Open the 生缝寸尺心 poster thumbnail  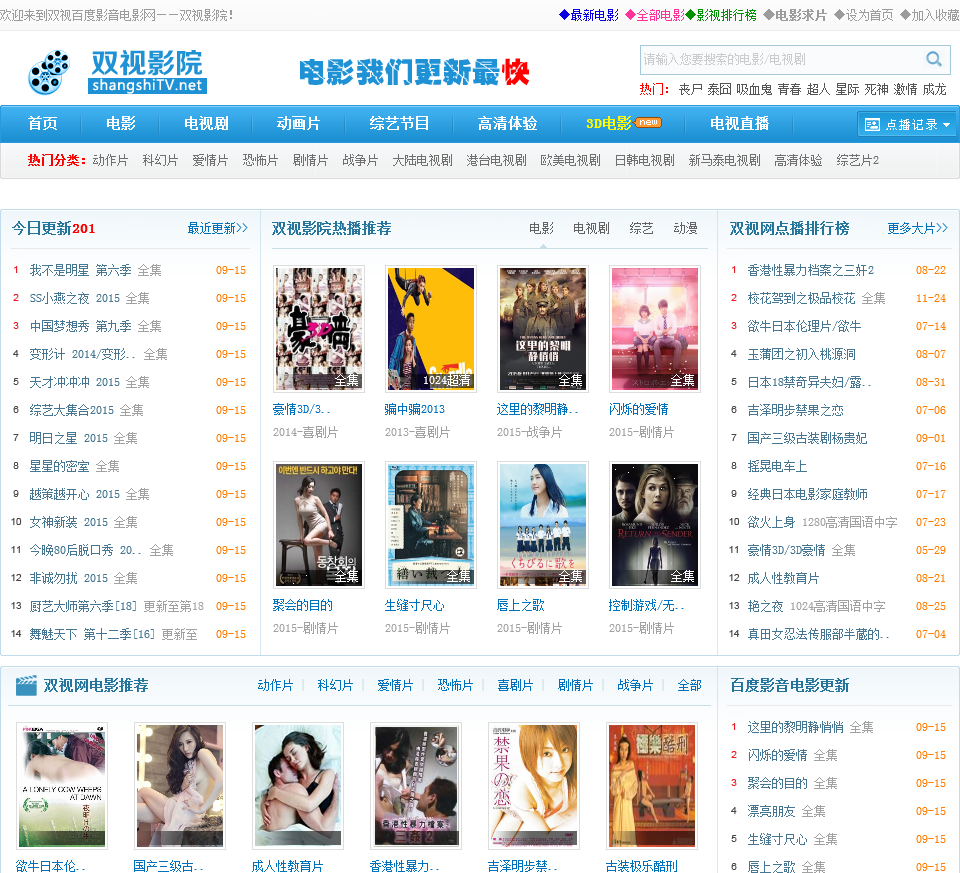pos(431,525)
